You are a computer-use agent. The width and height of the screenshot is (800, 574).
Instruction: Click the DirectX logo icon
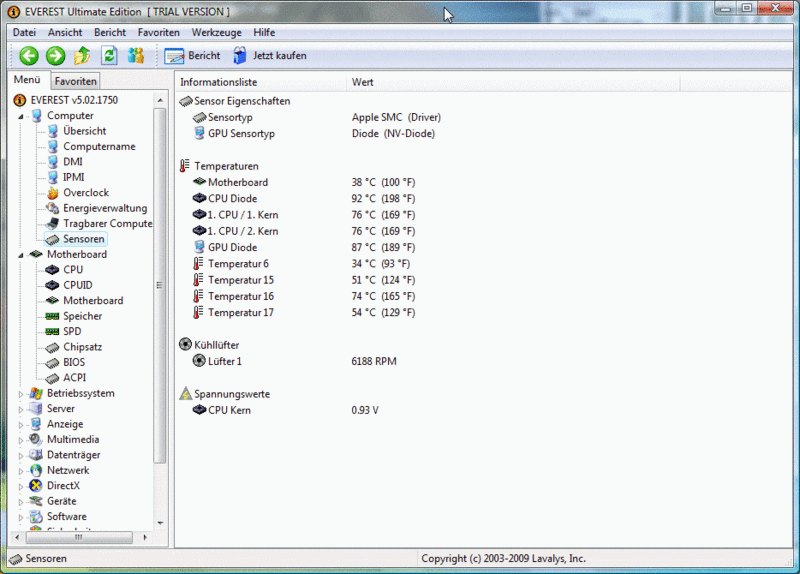click(36, 486)
